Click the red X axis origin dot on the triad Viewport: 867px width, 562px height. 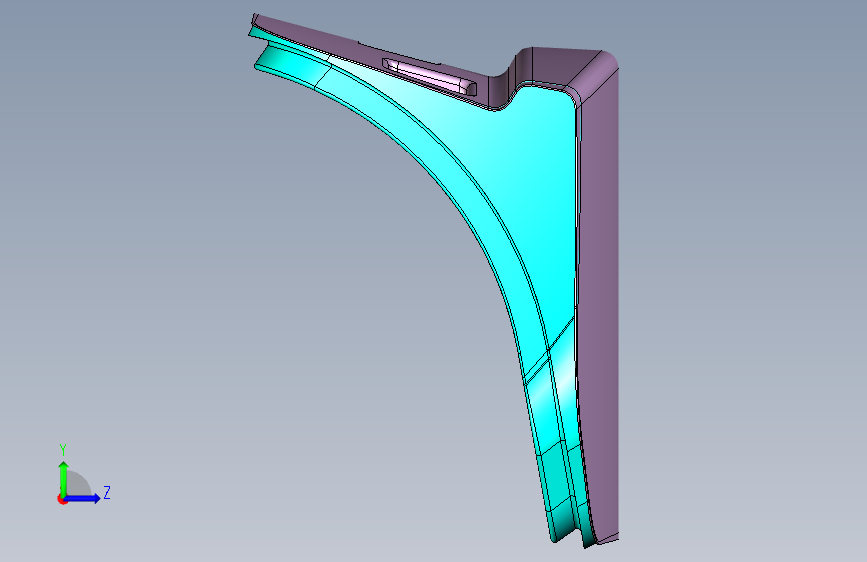tap(62, 499)
